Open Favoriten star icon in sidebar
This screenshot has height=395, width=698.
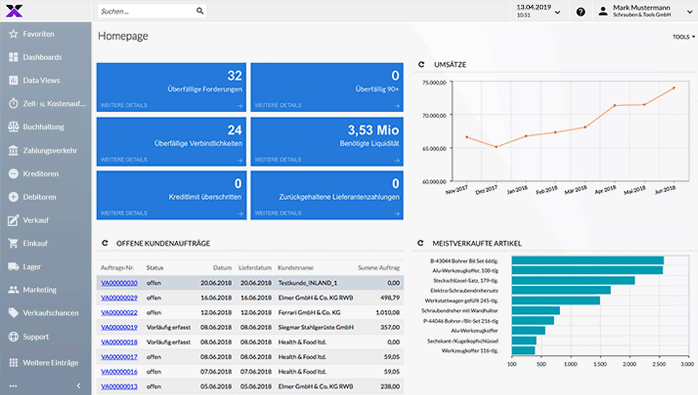(13, 34)
